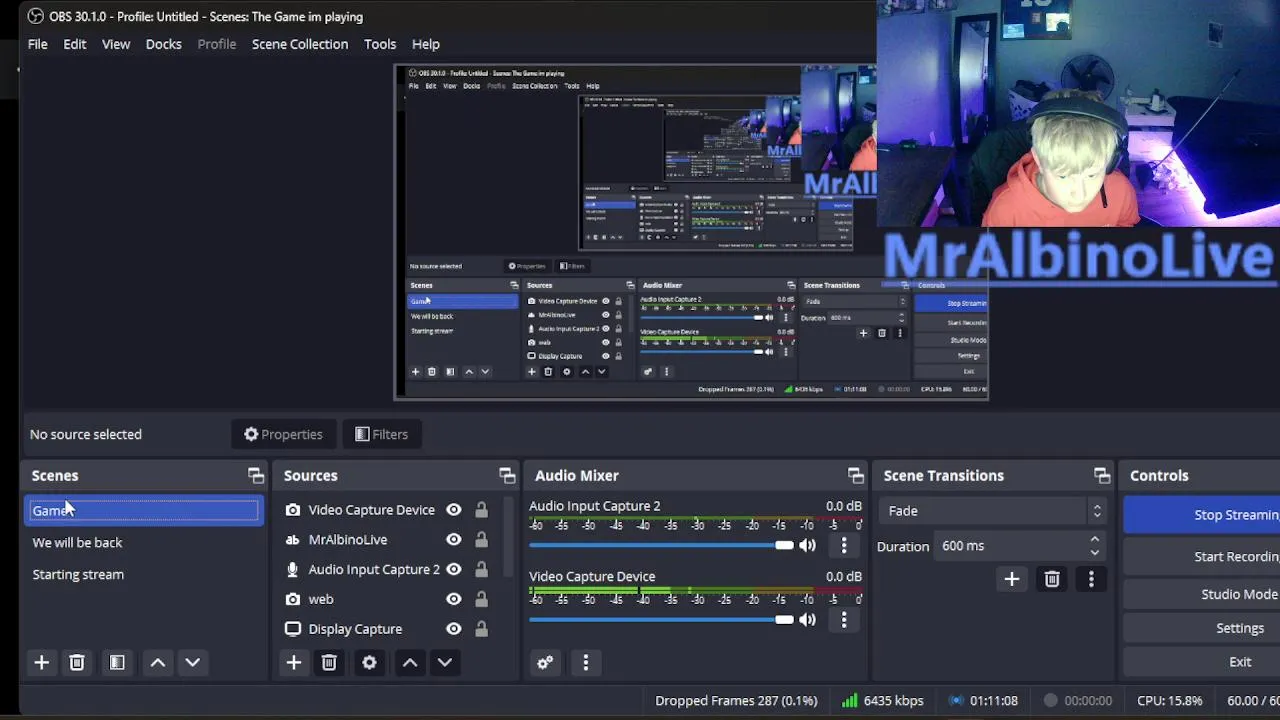Open the Help menu

point(426,44)
